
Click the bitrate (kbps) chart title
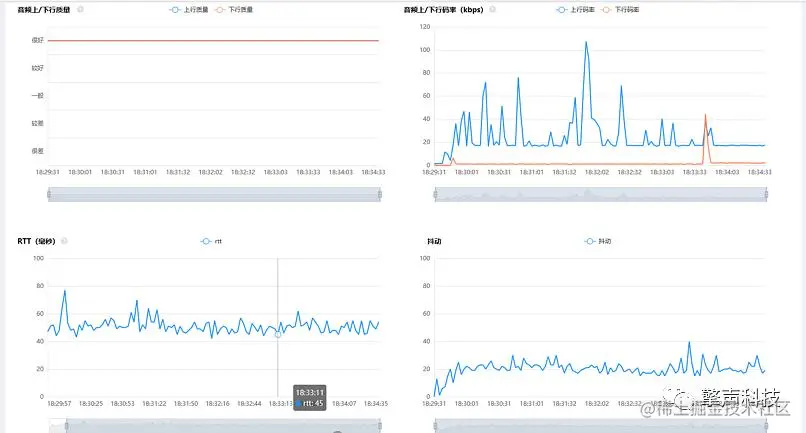[x=444, y=9]
